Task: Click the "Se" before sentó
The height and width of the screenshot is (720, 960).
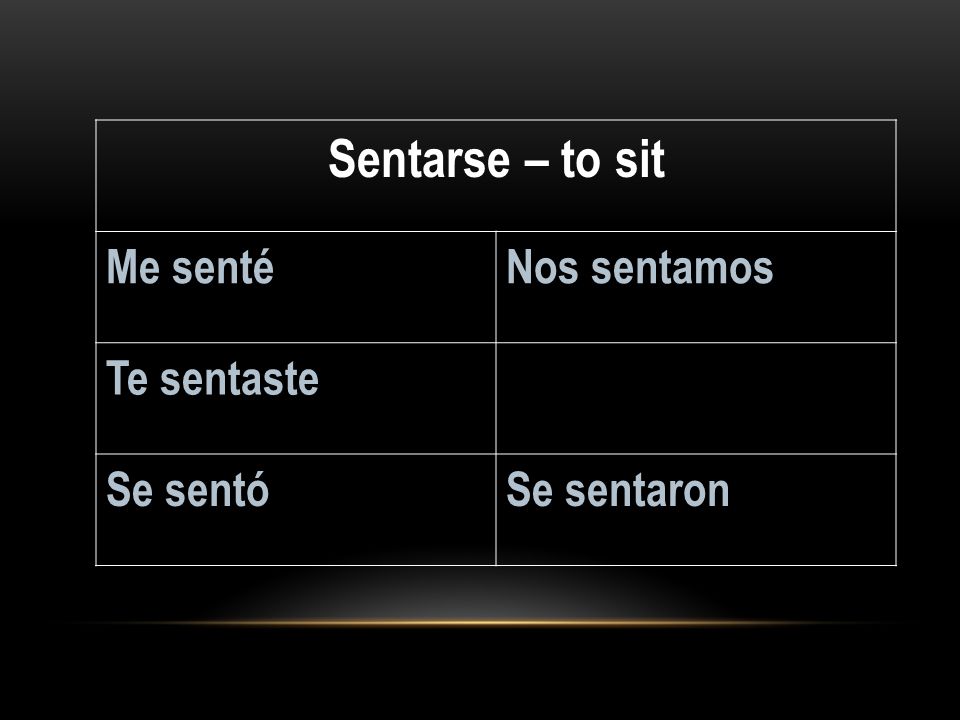Action: [129, 490]
